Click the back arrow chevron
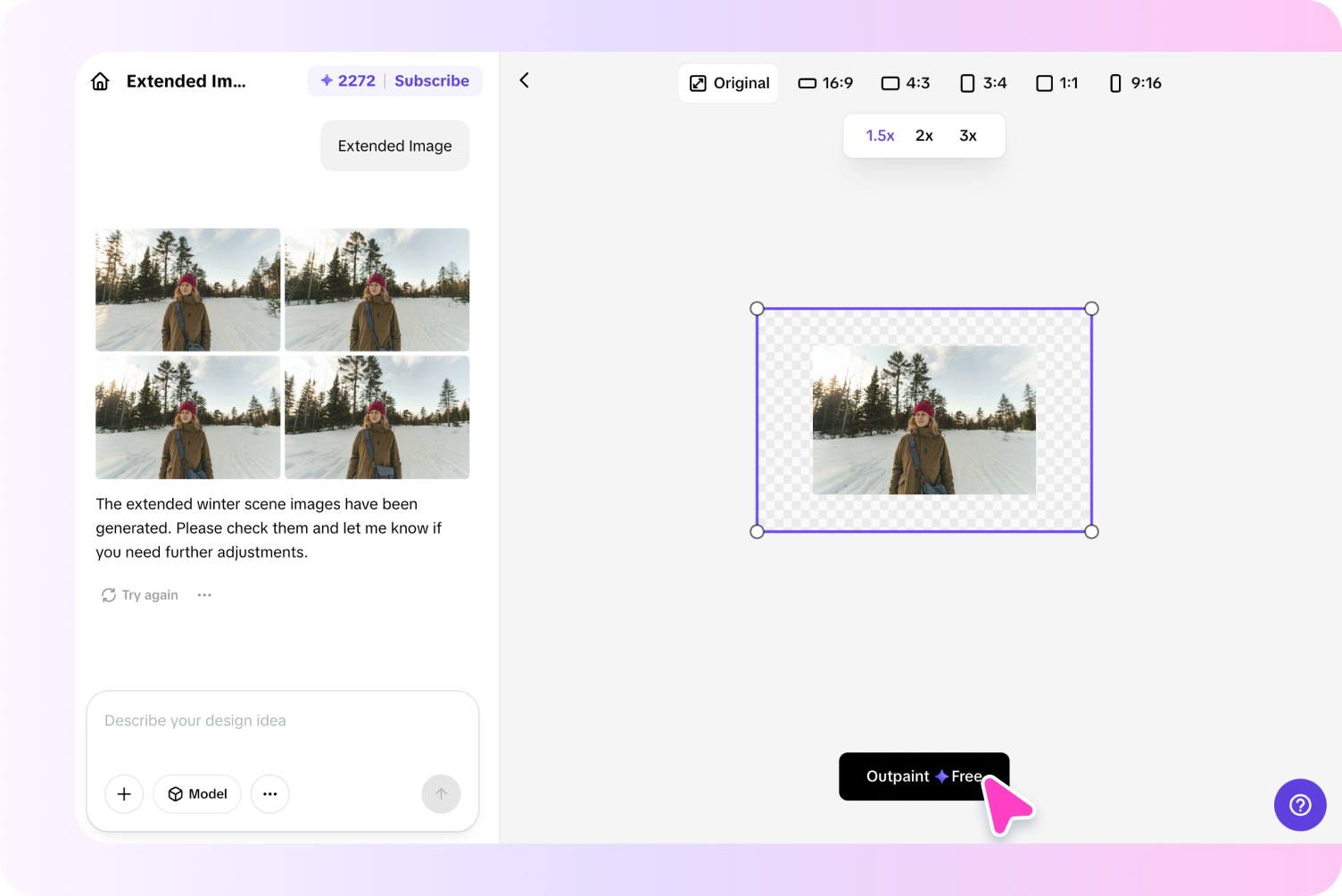This screenshot has height=896, width=1342. click(525, 80)
